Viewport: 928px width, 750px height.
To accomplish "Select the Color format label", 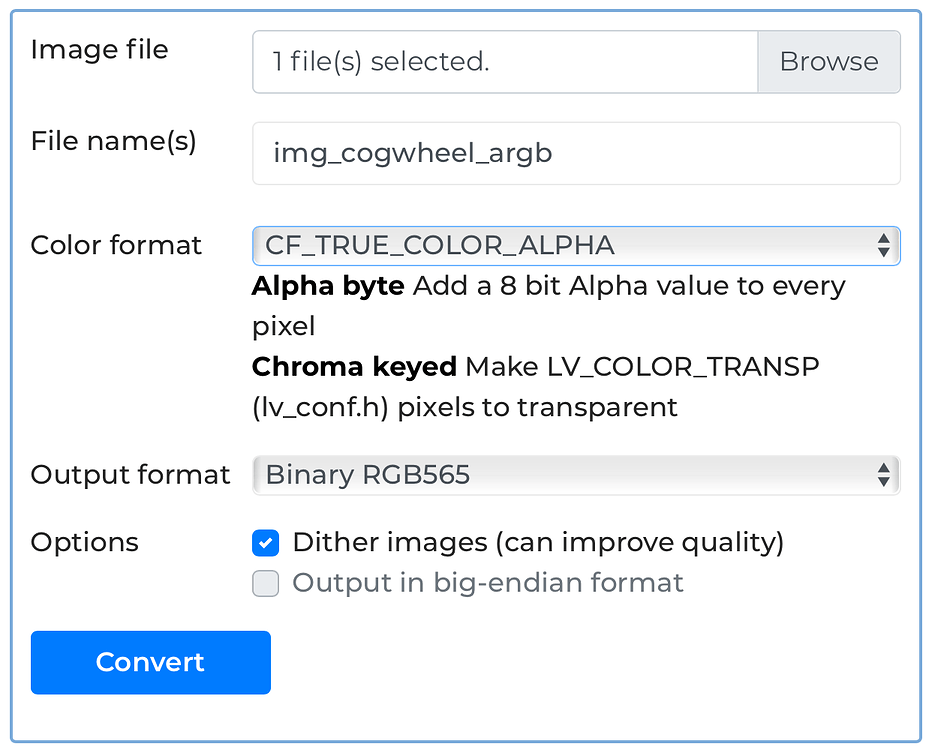I will click(116, 245).
